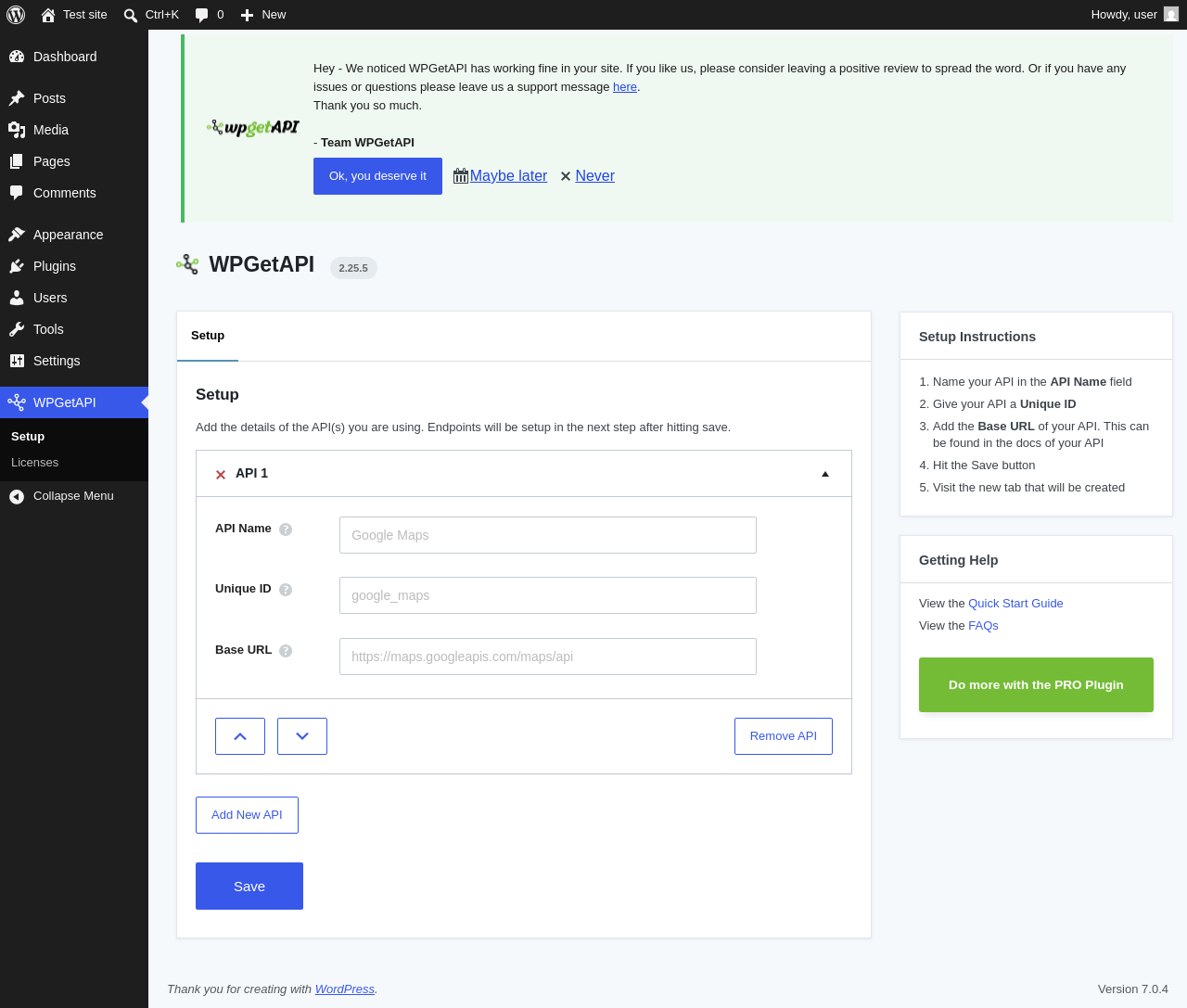Click help icon next to Unique ID
This screenshot has height=1008, width=1187.
(286, 590)
